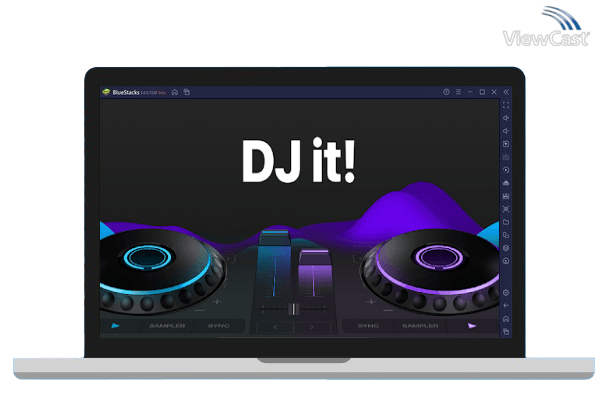Click the crossfader slider handle
This screenshot has height=414, width=602.
coord(294,309)
